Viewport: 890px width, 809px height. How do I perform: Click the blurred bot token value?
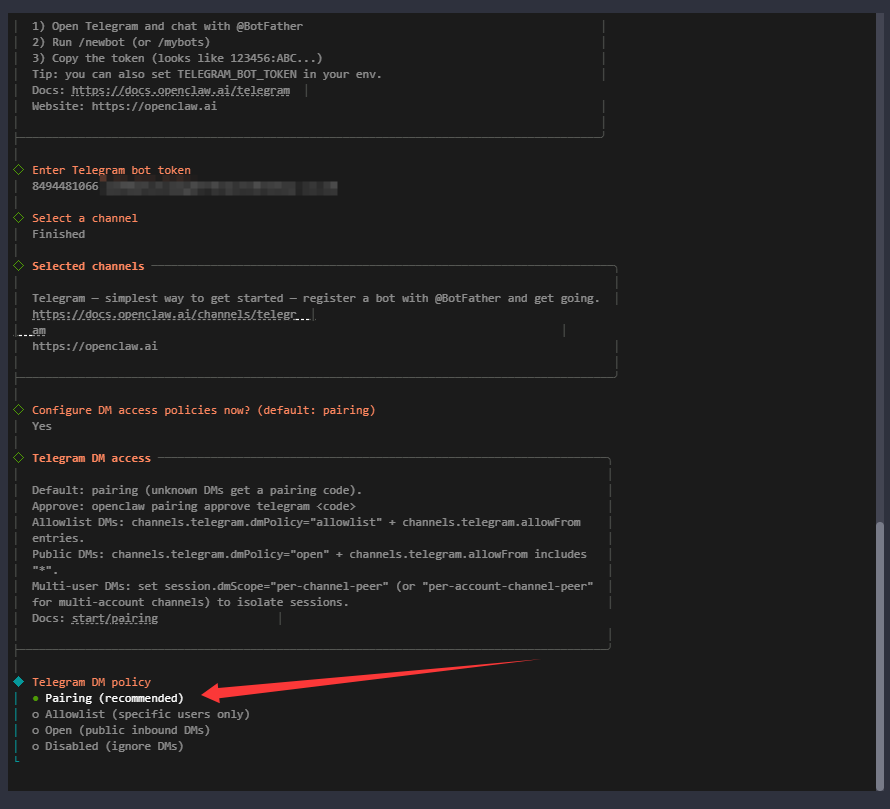pos(220,187)
